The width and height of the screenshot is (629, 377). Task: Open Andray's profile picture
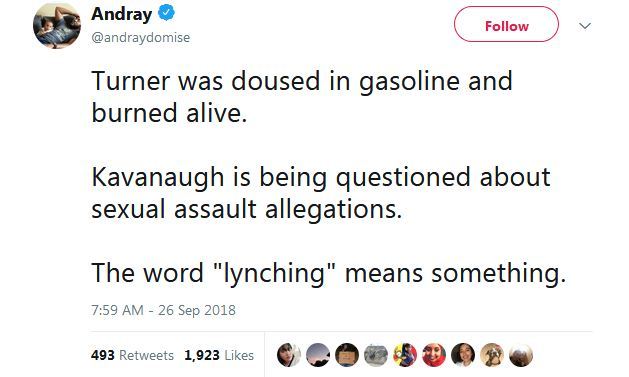point(57,25)
